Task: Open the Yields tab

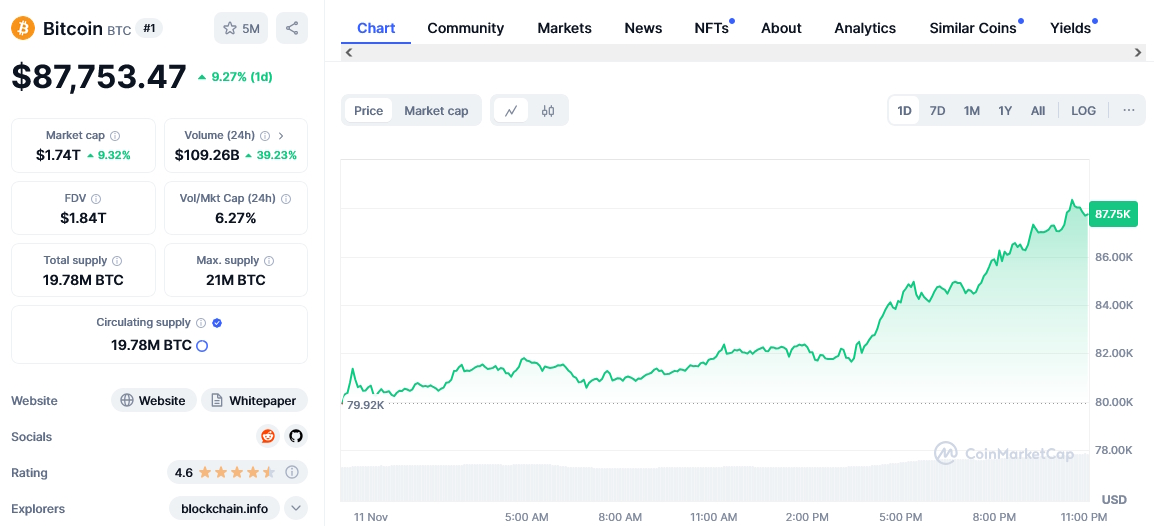Action: pos(1071,28)
